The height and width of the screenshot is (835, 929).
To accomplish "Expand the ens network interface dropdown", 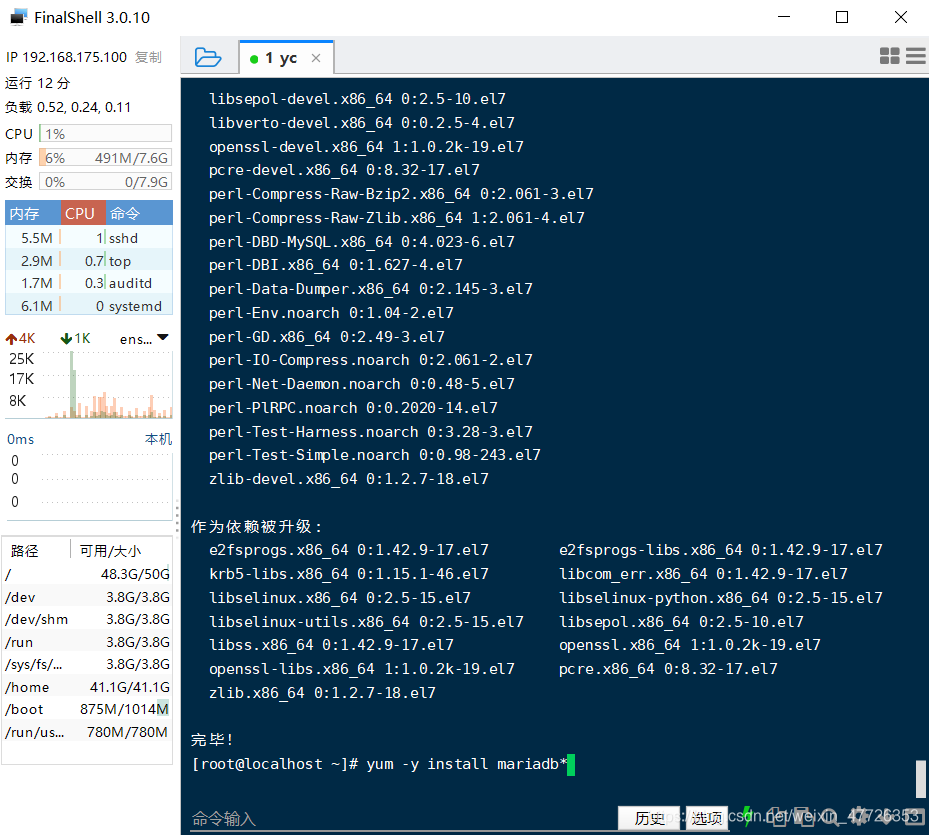I will tap(161, 338).
